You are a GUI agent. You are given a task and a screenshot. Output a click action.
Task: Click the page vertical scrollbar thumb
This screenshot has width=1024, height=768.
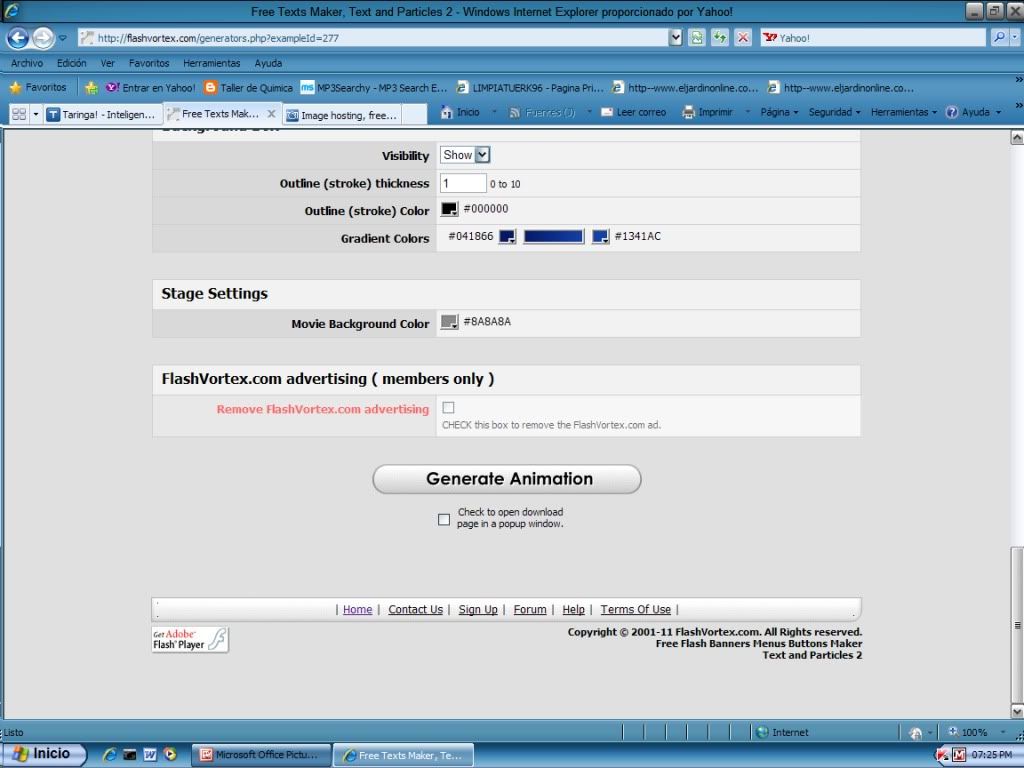coord(1017,624)
